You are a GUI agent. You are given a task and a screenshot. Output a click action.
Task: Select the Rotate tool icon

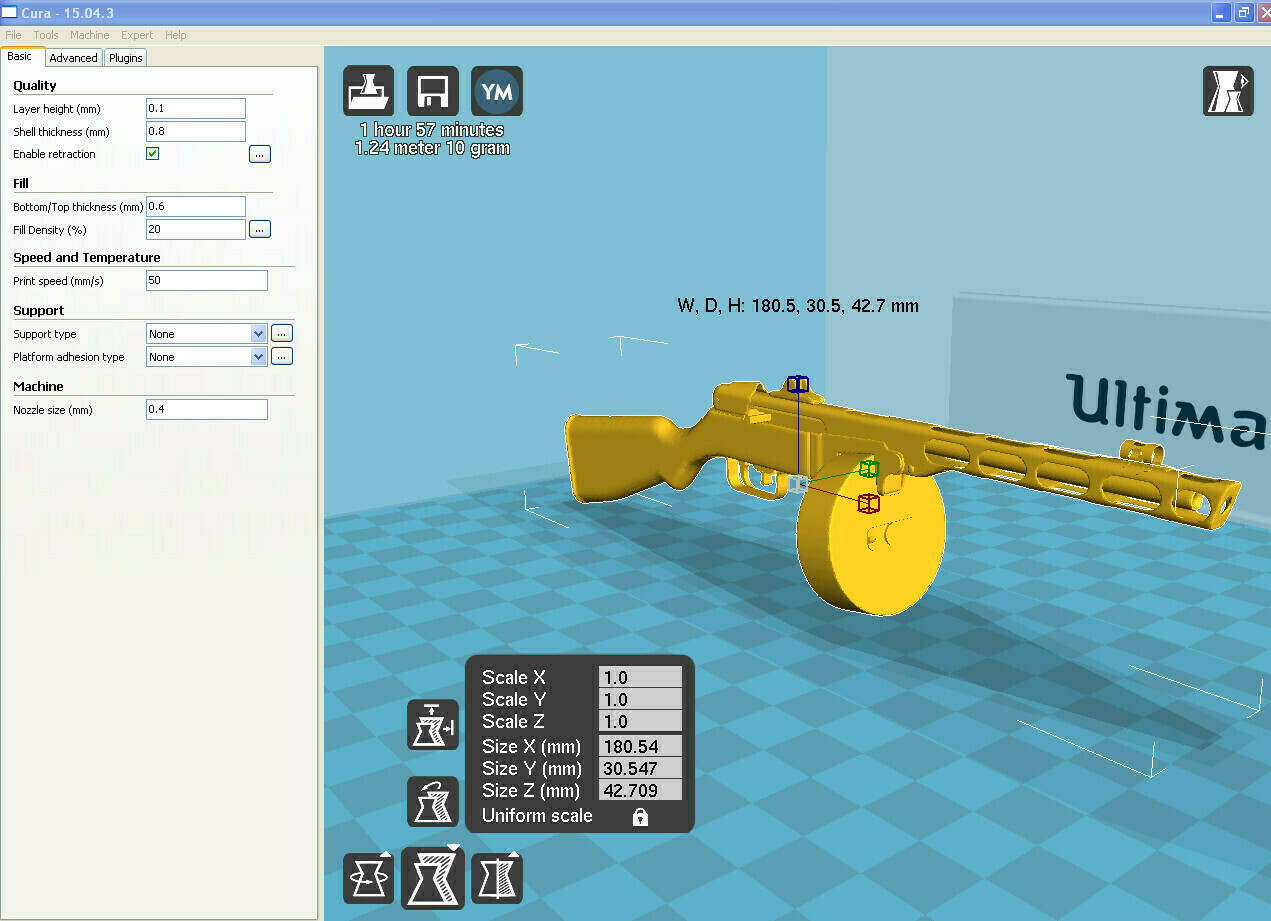[368, 879]
